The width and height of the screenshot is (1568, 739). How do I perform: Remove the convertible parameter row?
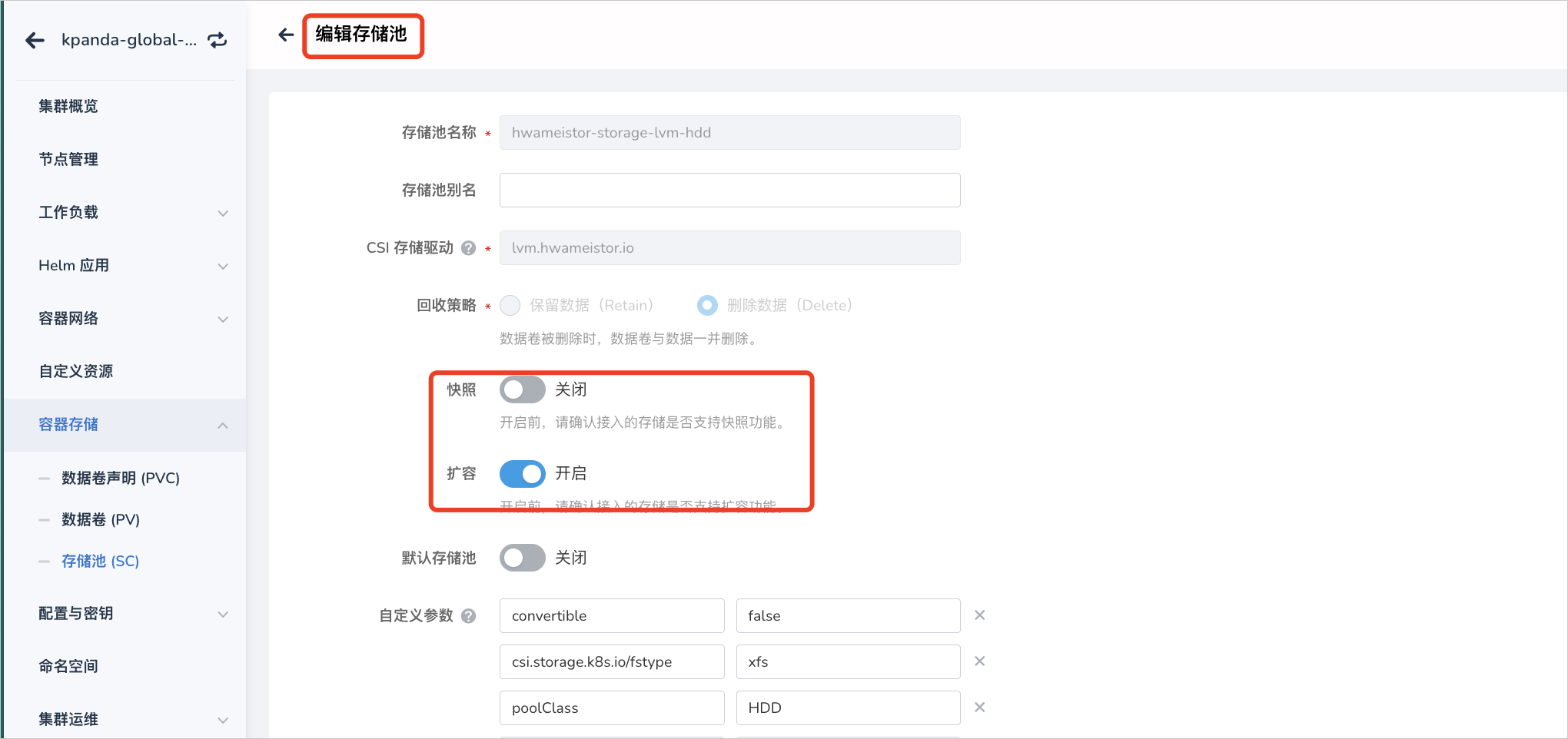pyautogui.click(x=979, y=615)
